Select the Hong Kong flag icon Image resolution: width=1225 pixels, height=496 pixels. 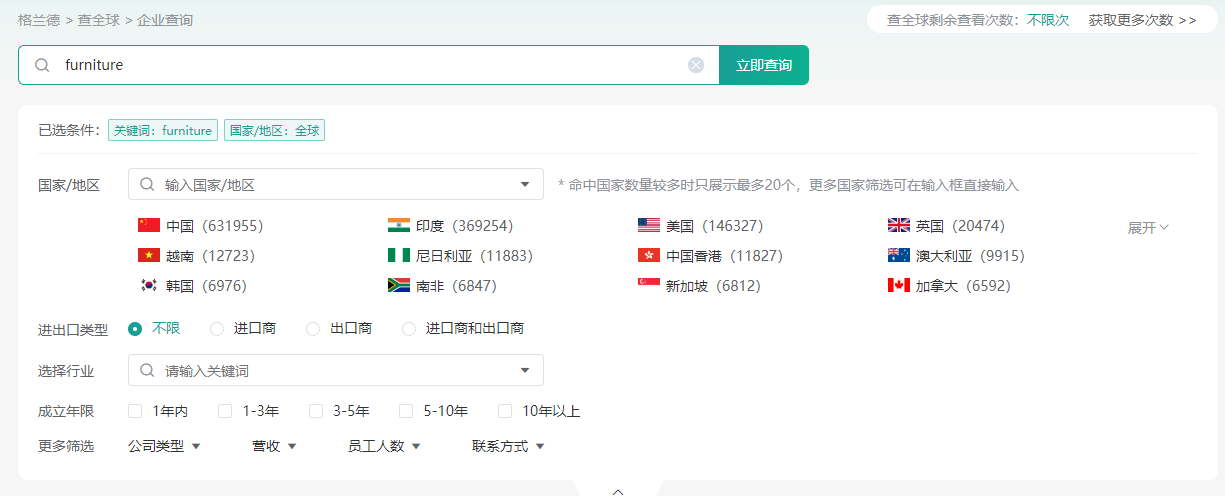pyautogui.click(x=649, y=255)
